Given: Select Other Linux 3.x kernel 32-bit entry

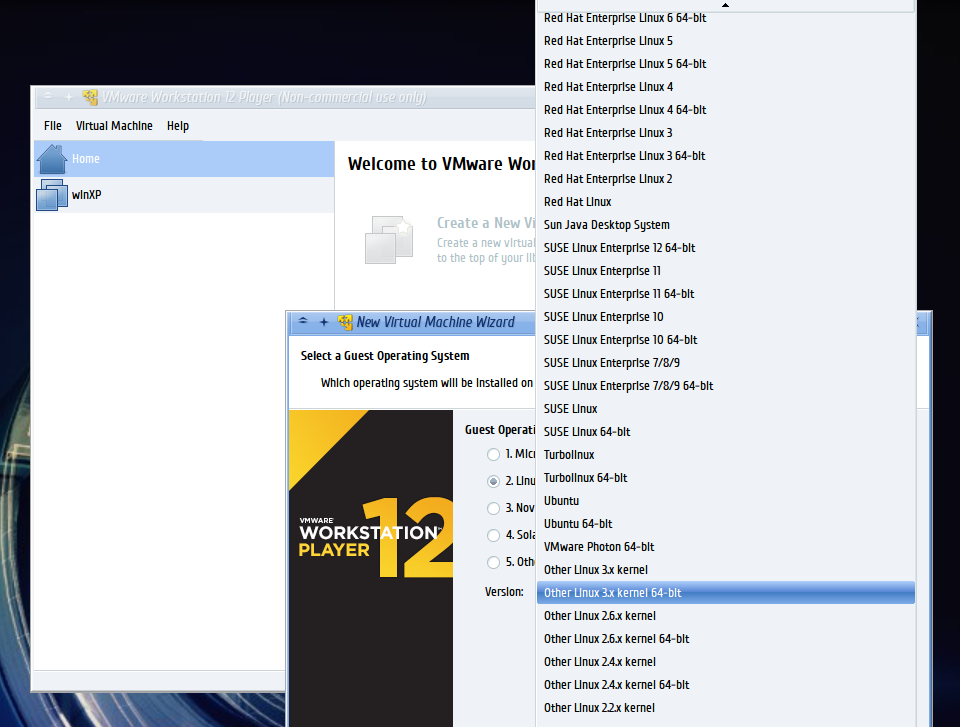Looking at the screenshot, I should click(x=726, y=570).
